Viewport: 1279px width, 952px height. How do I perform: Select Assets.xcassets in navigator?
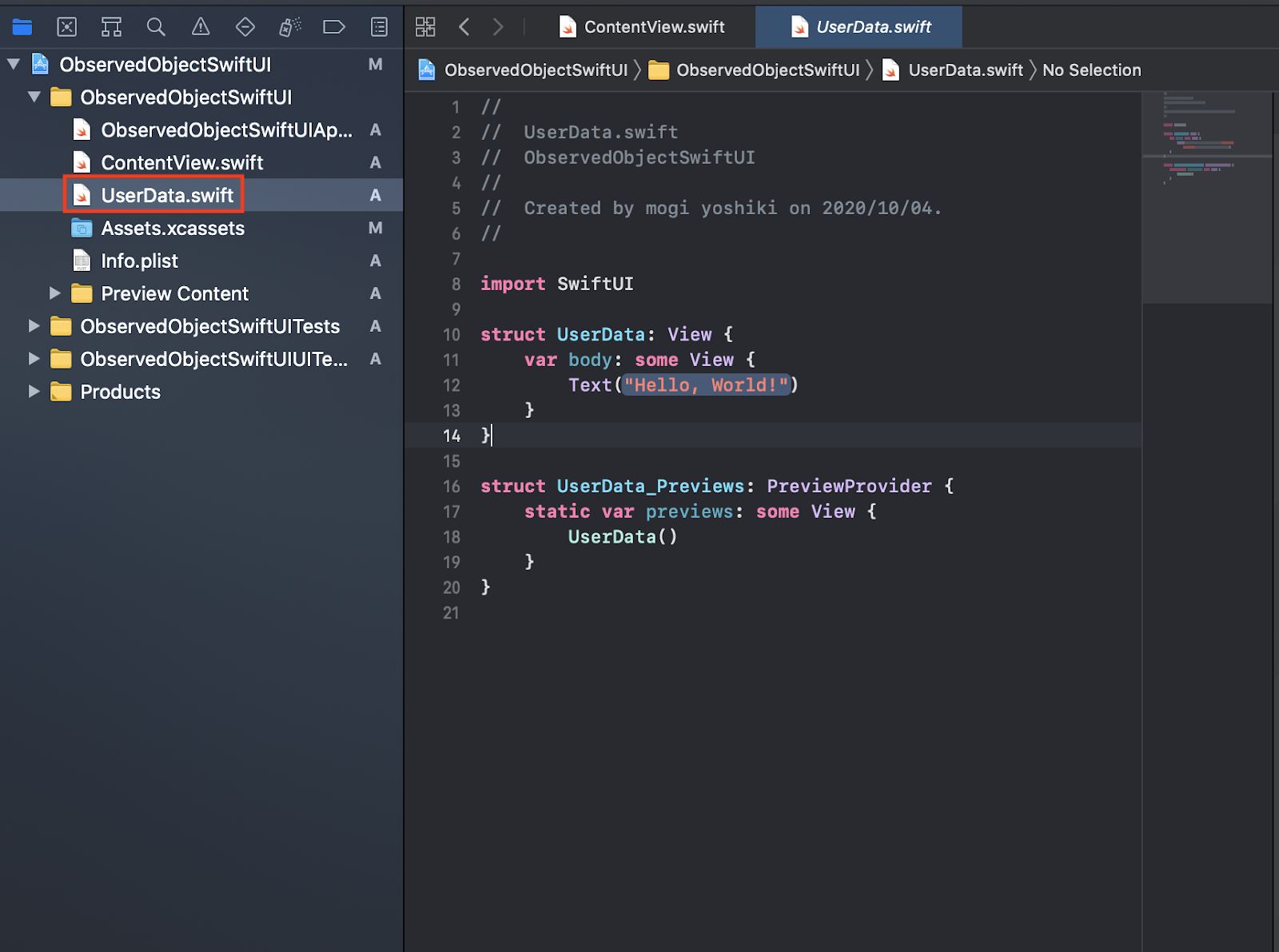[201, 228]
